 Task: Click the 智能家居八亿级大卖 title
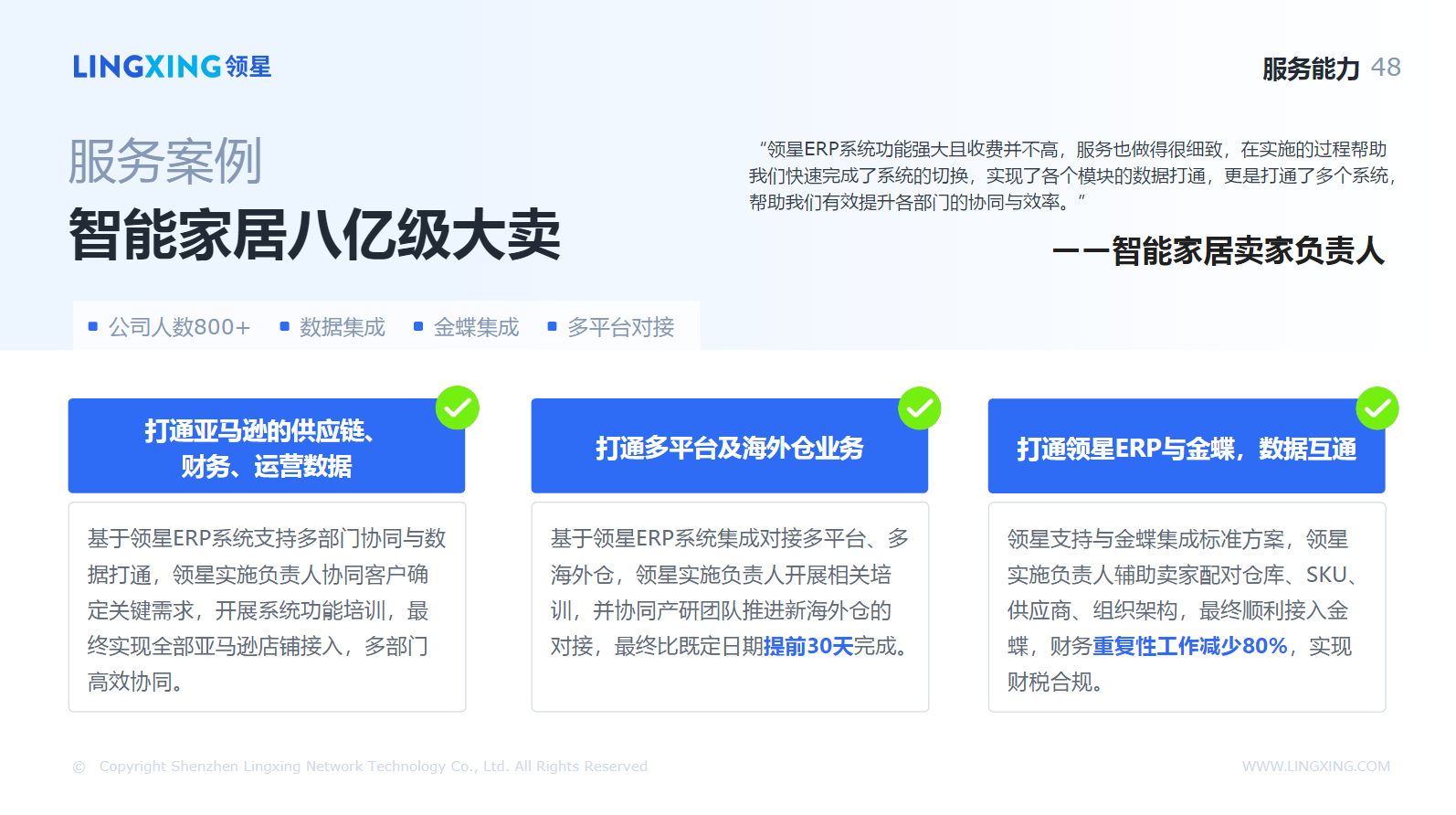coord(315,235)
